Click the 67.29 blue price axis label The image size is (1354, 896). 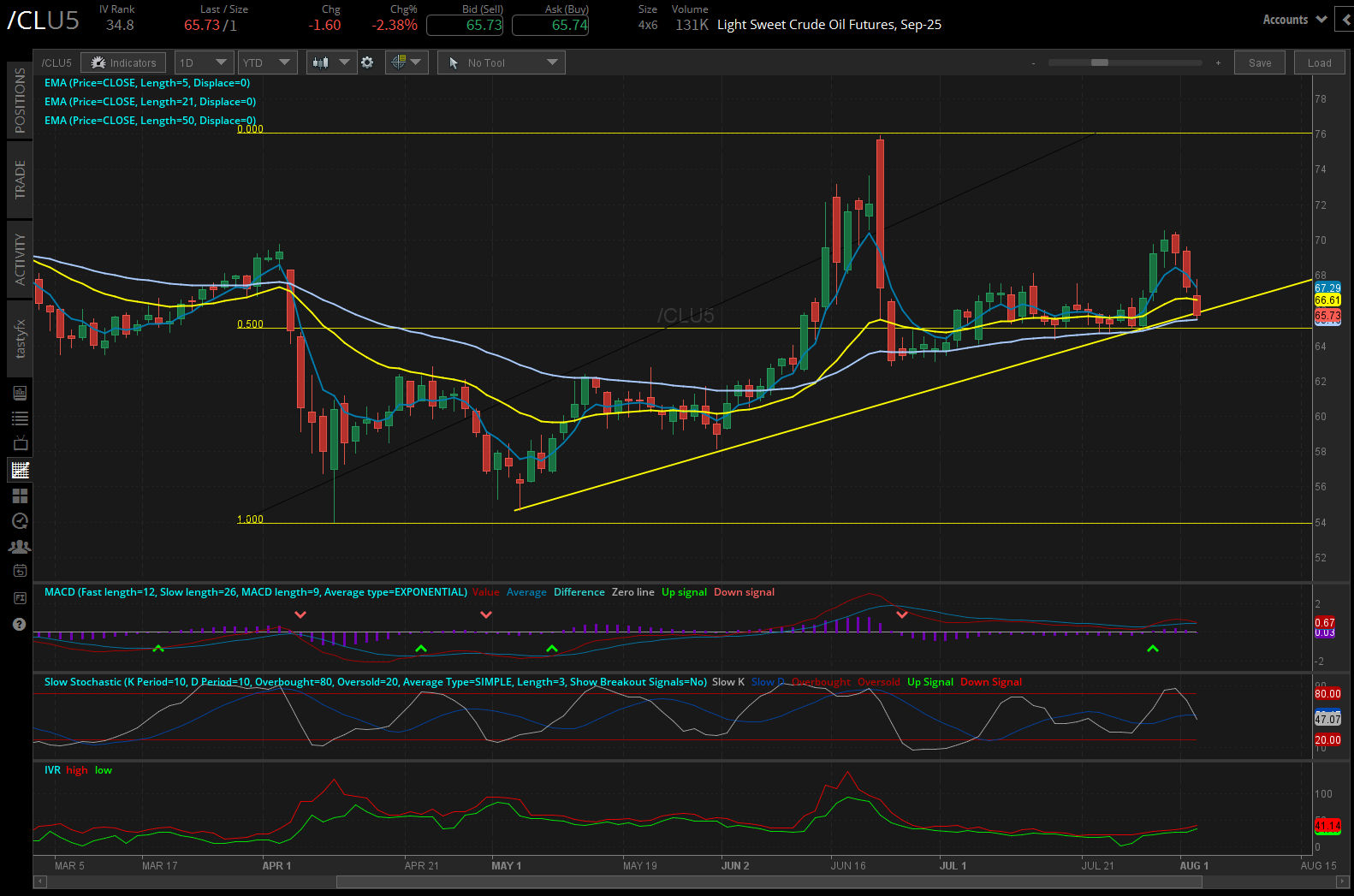(x=1327, y=288)
